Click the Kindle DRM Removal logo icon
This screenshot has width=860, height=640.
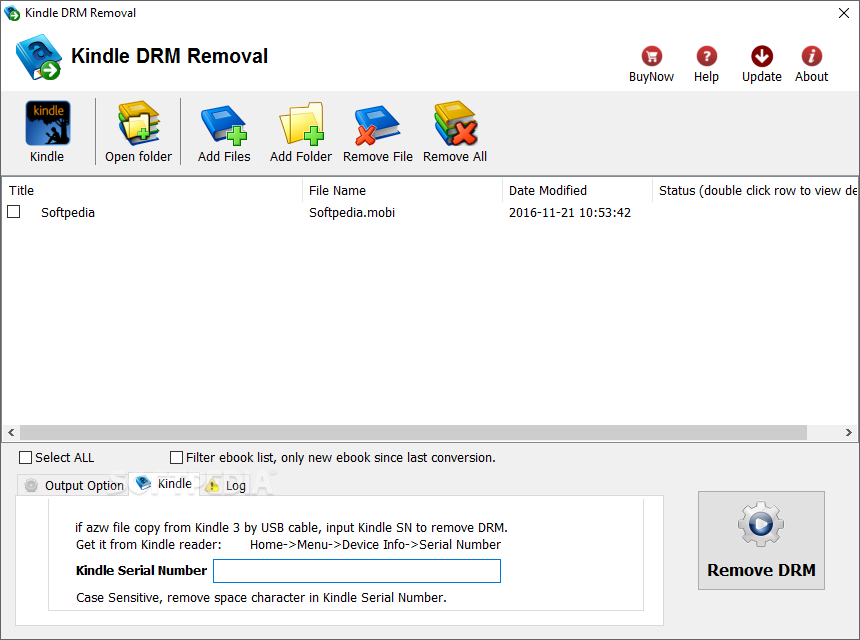38,57
